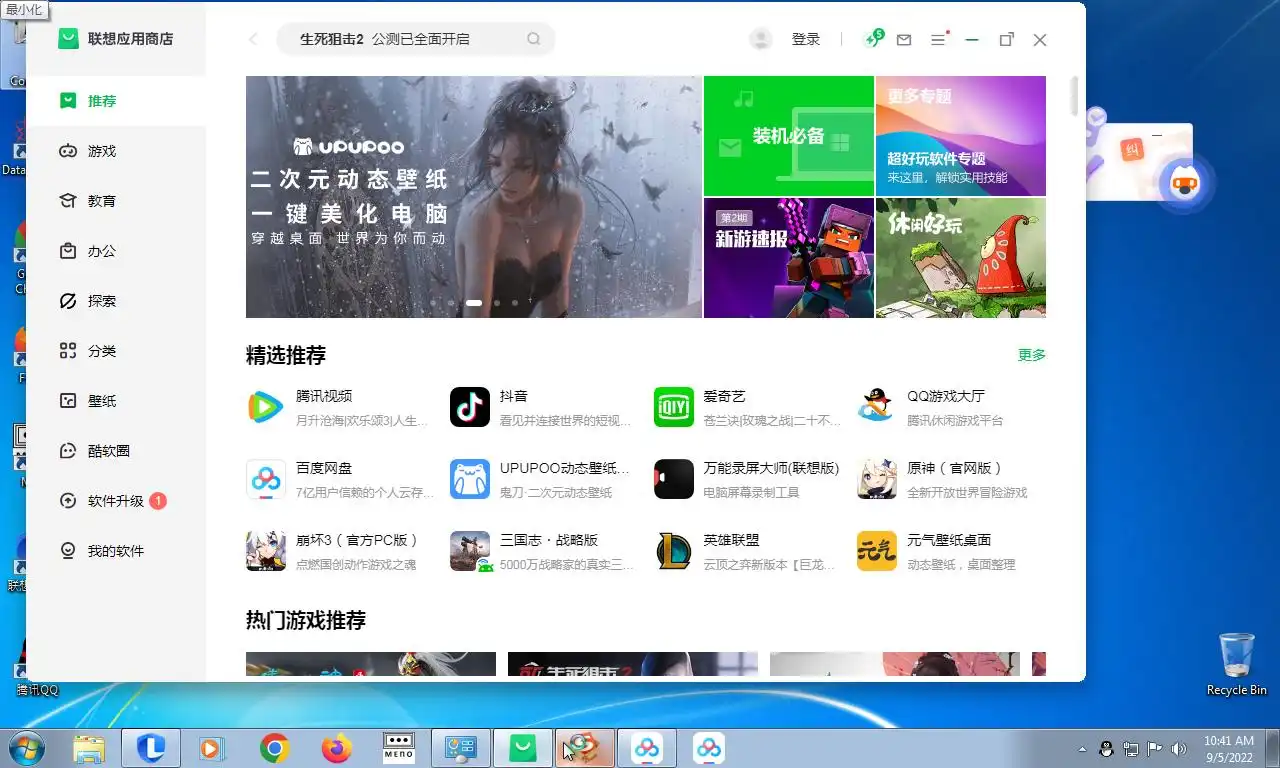Click the back arrow next to search
Image resolution: width=1280 pixels, height=768 pixels.
tap(253, 39)
